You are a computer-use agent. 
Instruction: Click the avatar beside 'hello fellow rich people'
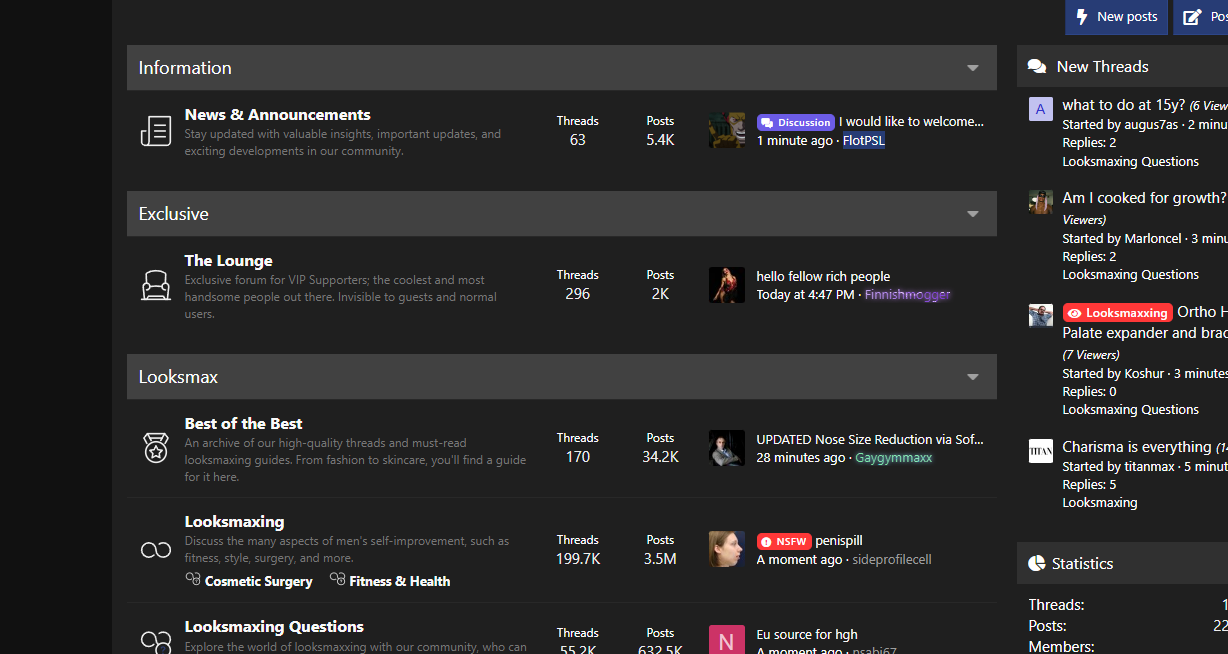tap(727, 285)
